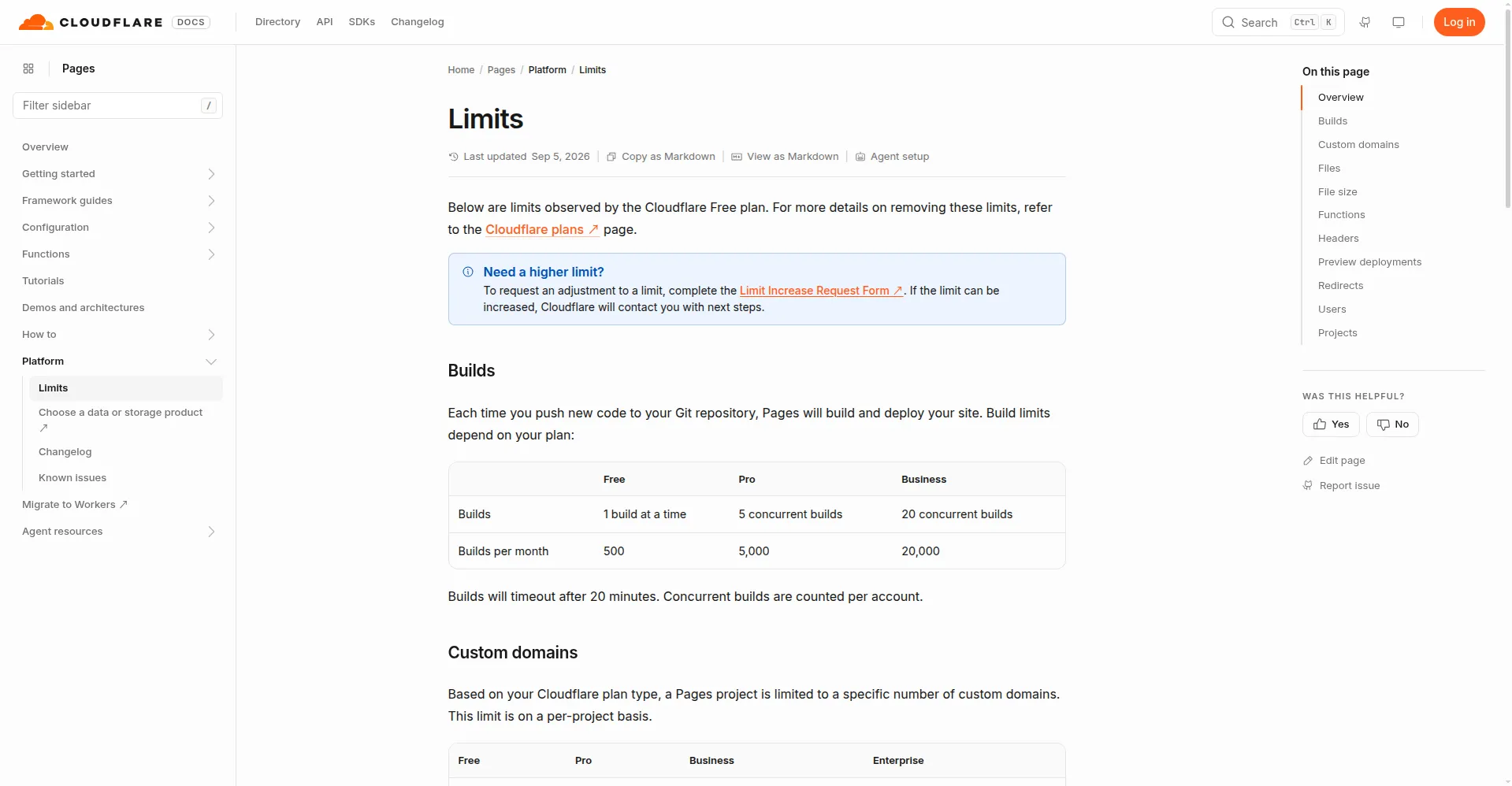
Task: Click external arrow after Migrate to Workers
Action: click(123, 505)
